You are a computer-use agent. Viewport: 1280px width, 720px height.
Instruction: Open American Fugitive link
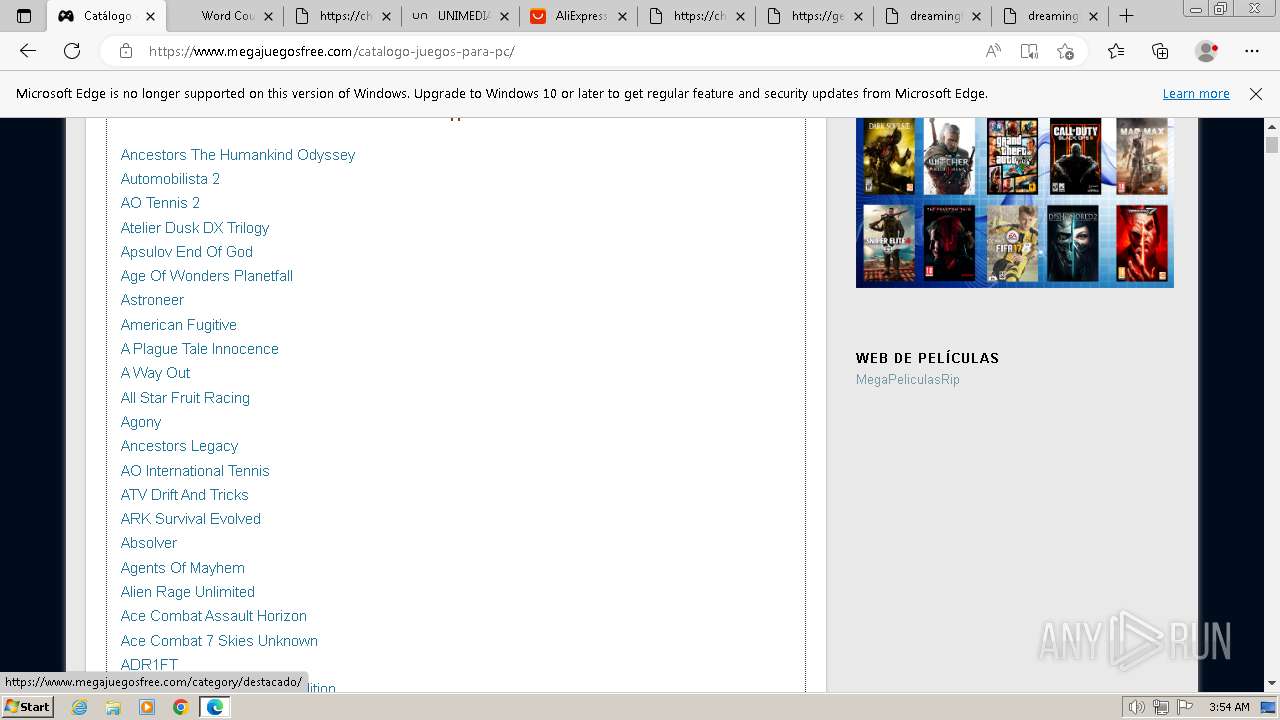179,325
